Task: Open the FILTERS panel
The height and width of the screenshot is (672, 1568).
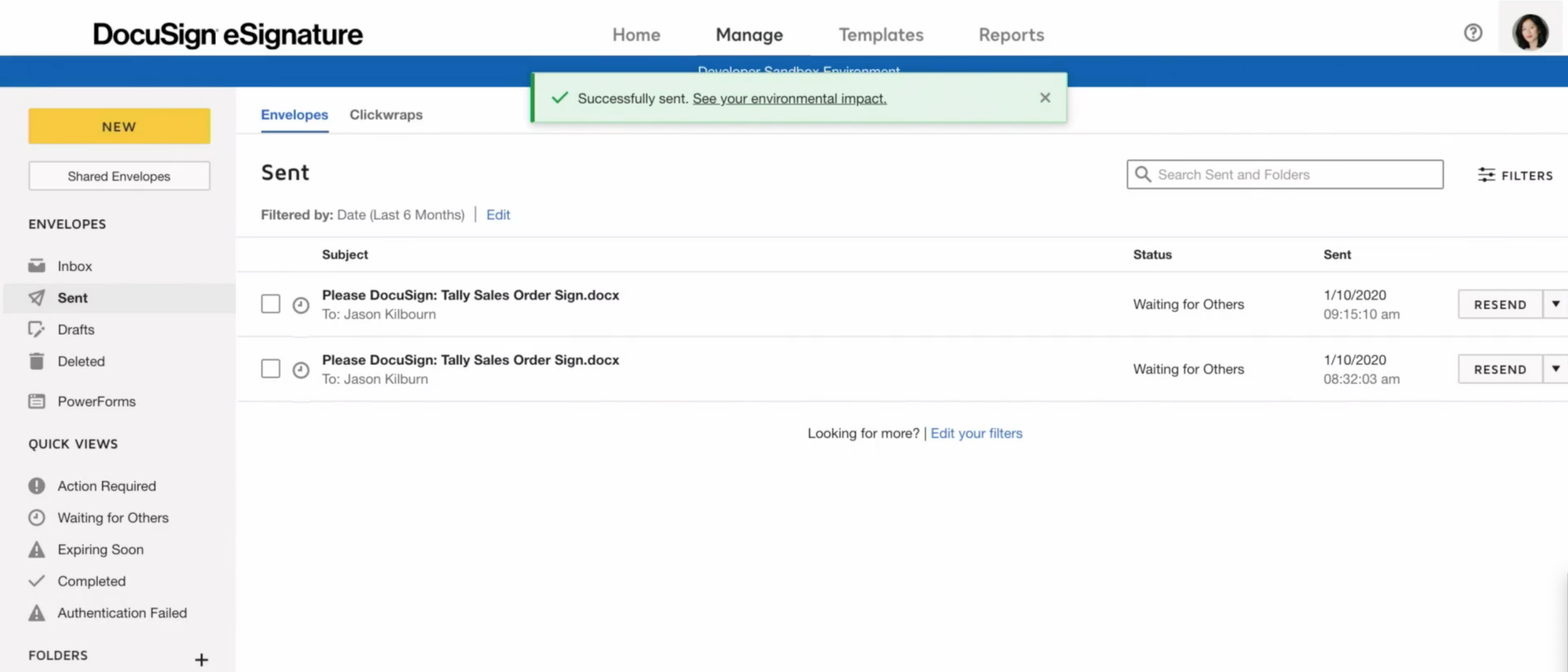Action: pyautogui.click(x=1515, y=175)
